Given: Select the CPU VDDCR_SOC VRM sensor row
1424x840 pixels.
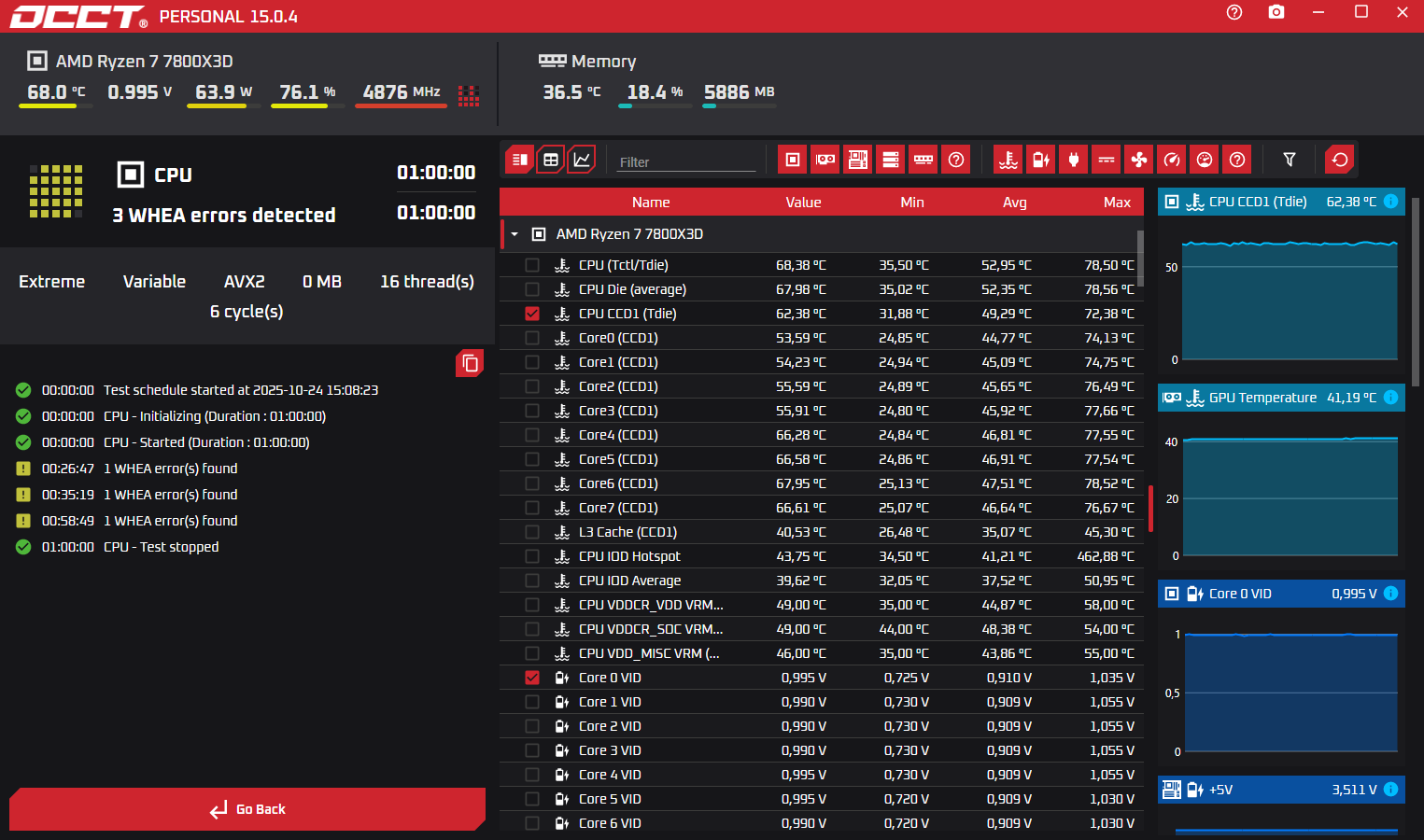Looking at the screenshot, I should point(822,629).
